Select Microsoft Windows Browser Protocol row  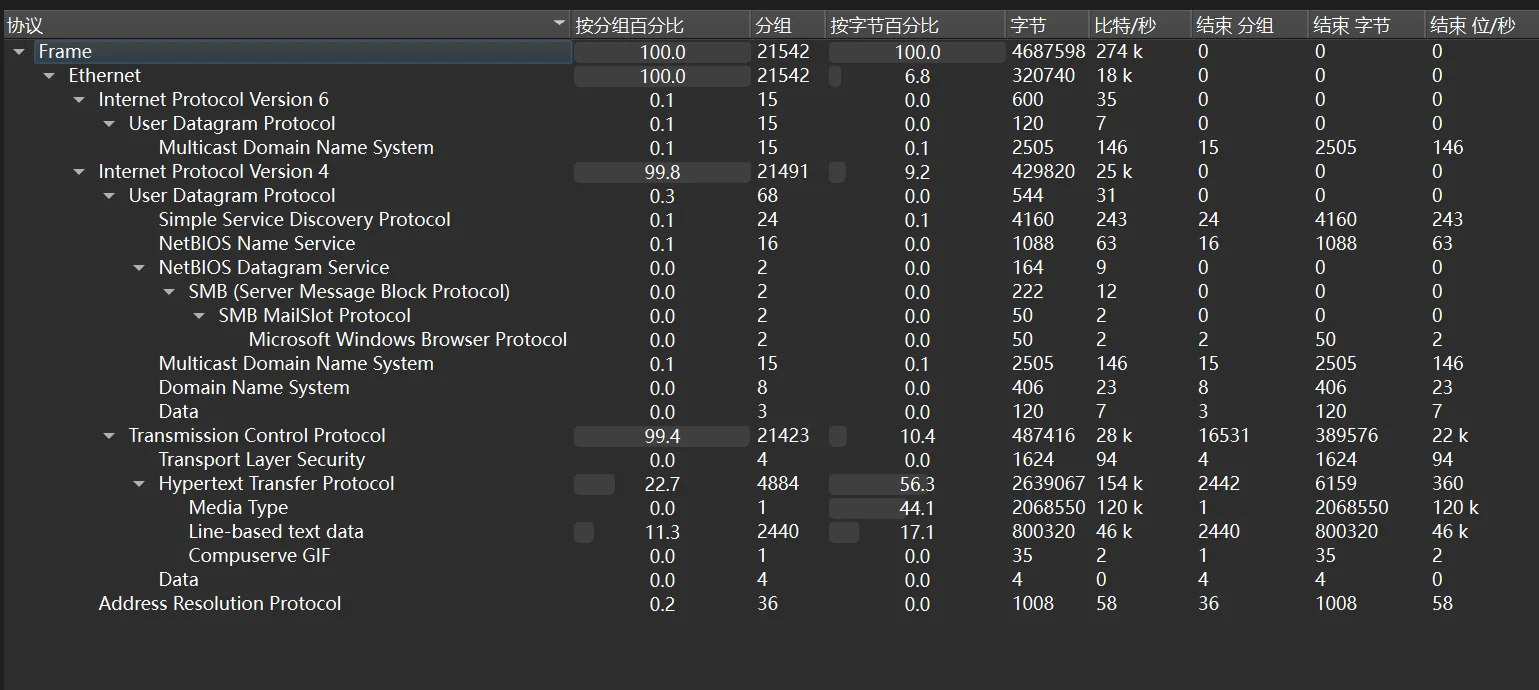[x=407, y=340]
